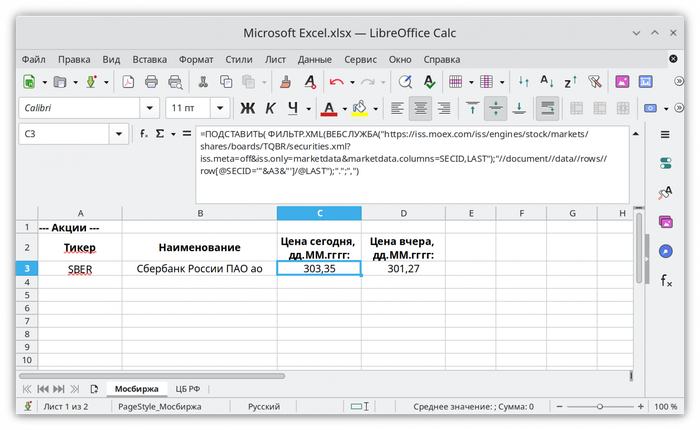Click the Copy icon
Viewport: 700px width, 430px height.
point(226,82)
